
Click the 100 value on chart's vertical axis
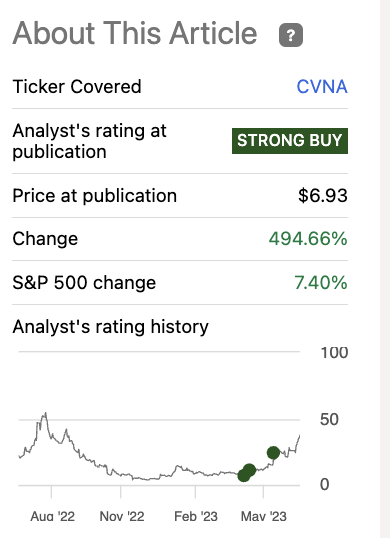[334, 353]
